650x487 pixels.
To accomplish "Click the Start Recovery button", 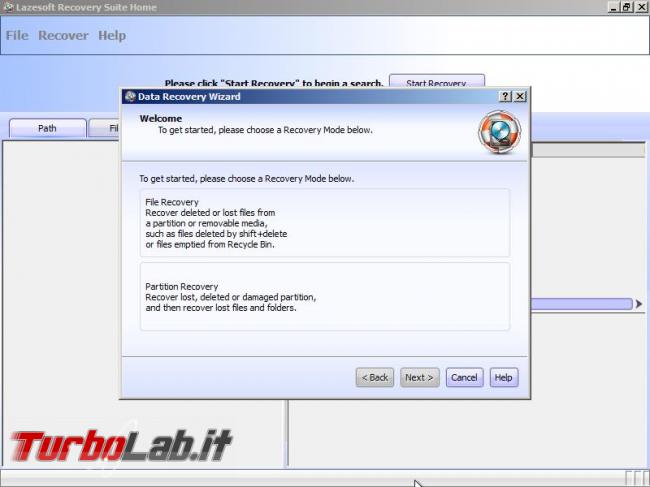I will pos(437,81).
